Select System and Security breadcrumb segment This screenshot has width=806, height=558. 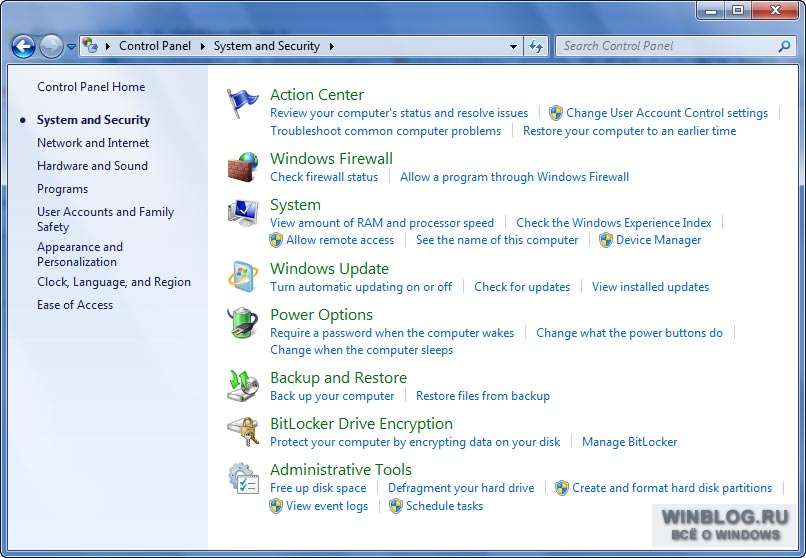[x=266, y=46]
